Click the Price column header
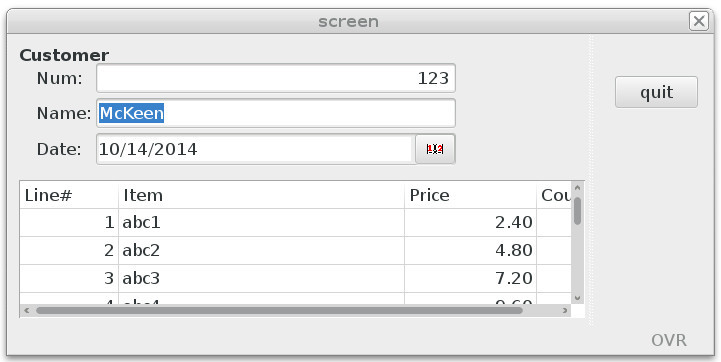The width and height of the screenshot is (721, 362). 470,195
